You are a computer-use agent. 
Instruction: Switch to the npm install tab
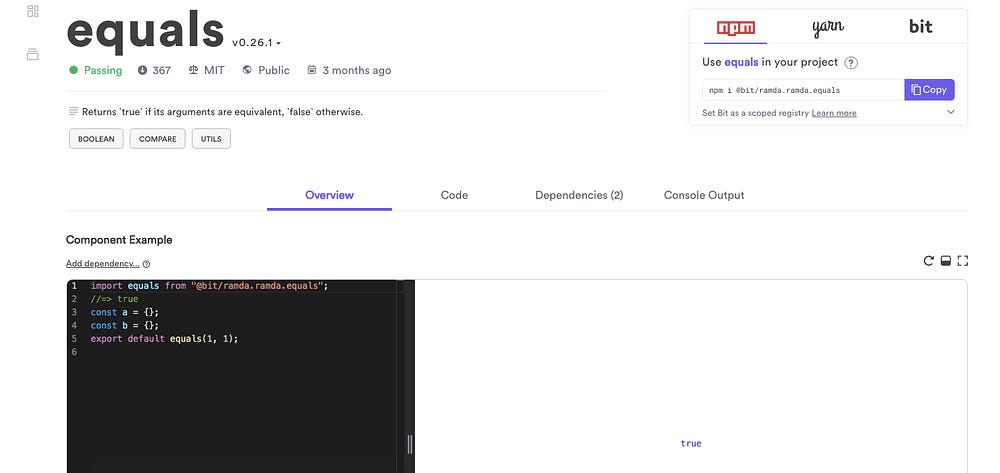(735, 28)
